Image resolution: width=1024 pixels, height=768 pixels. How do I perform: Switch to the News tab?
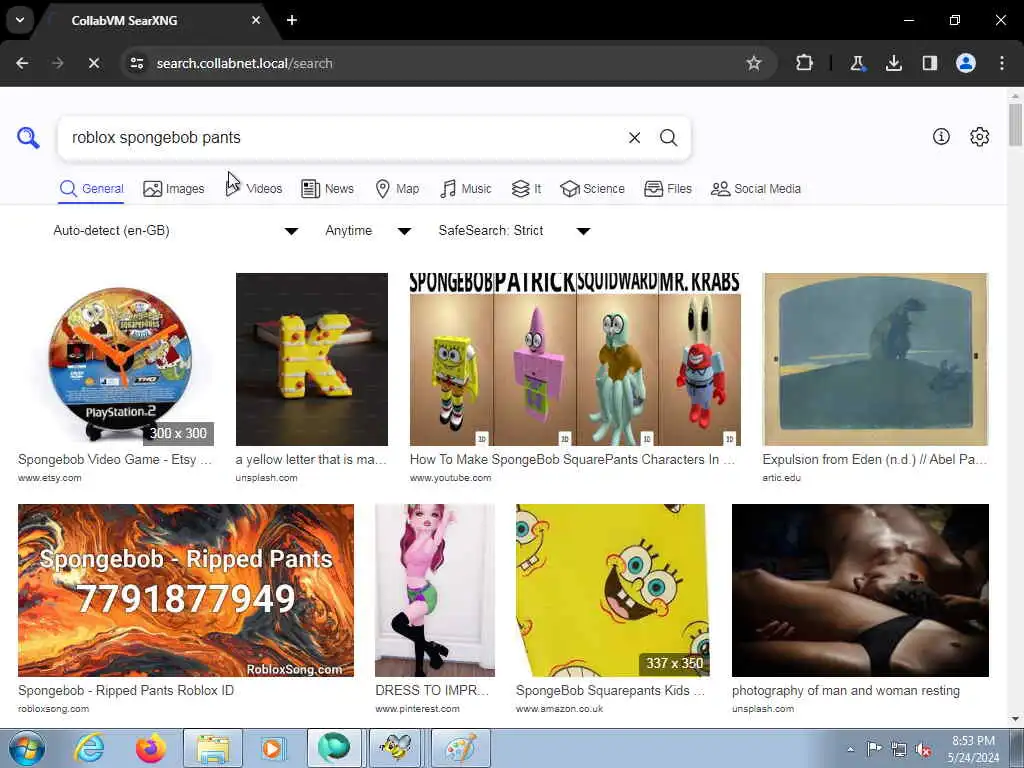coord(327,189)
